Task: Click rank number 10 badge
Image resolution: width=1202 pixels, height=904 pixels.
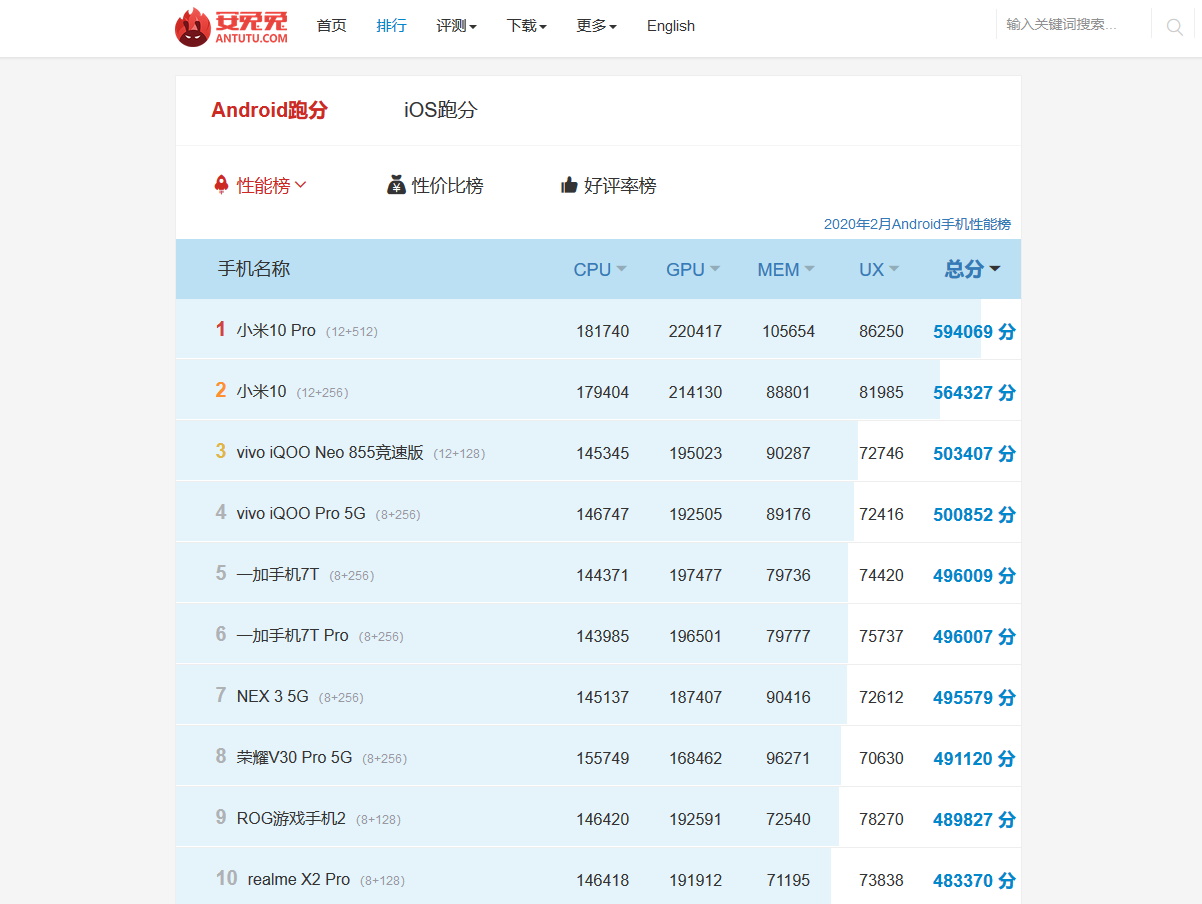Action: 227,878
